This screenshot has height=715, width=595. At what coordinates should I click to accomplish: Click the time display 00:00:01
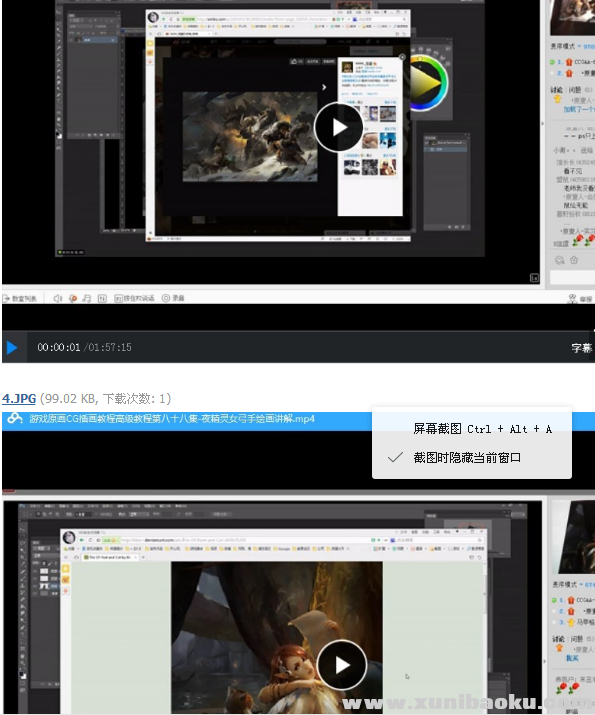click(x=59, y=347)
